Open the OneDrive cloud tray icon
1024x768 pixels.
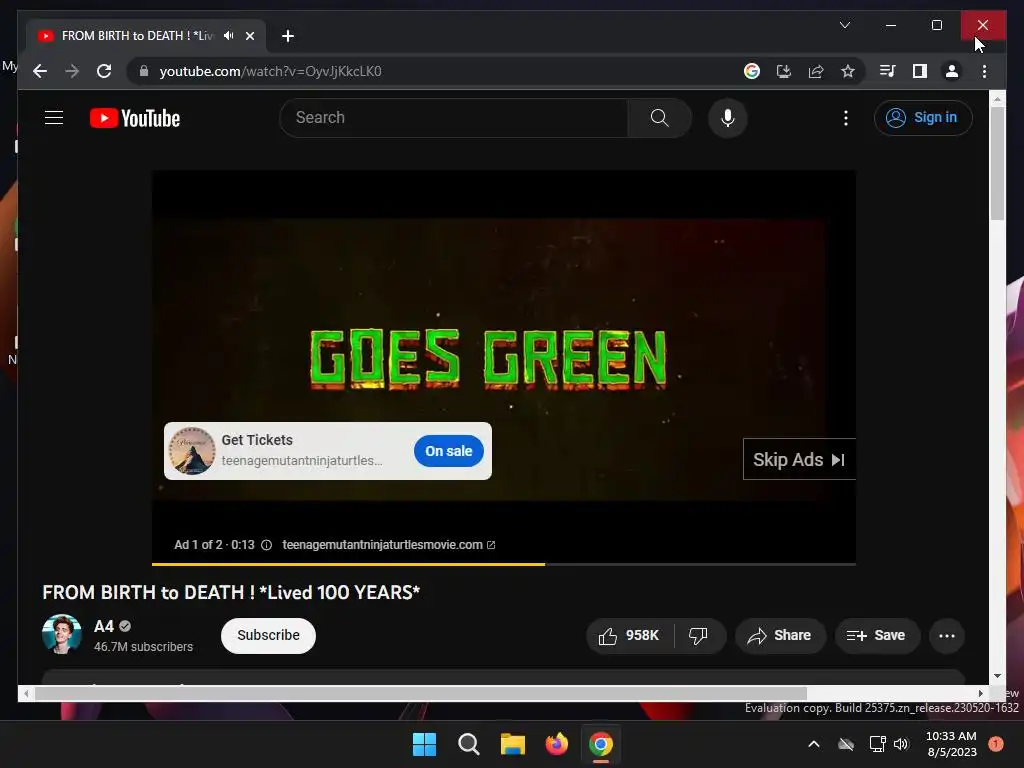click(x=846, y=744)
